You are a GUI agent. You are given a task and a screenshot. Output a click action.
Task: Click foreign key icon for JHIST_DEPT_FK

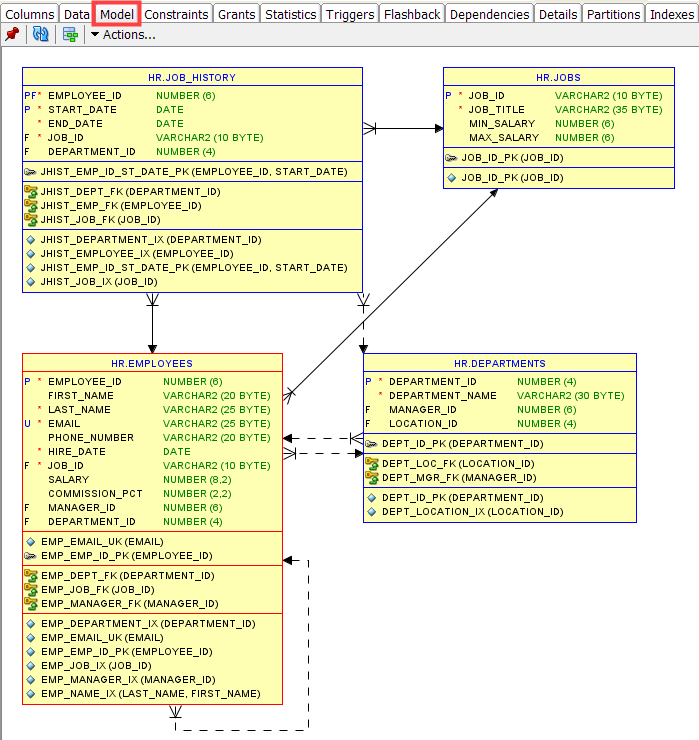pos(31,192)
